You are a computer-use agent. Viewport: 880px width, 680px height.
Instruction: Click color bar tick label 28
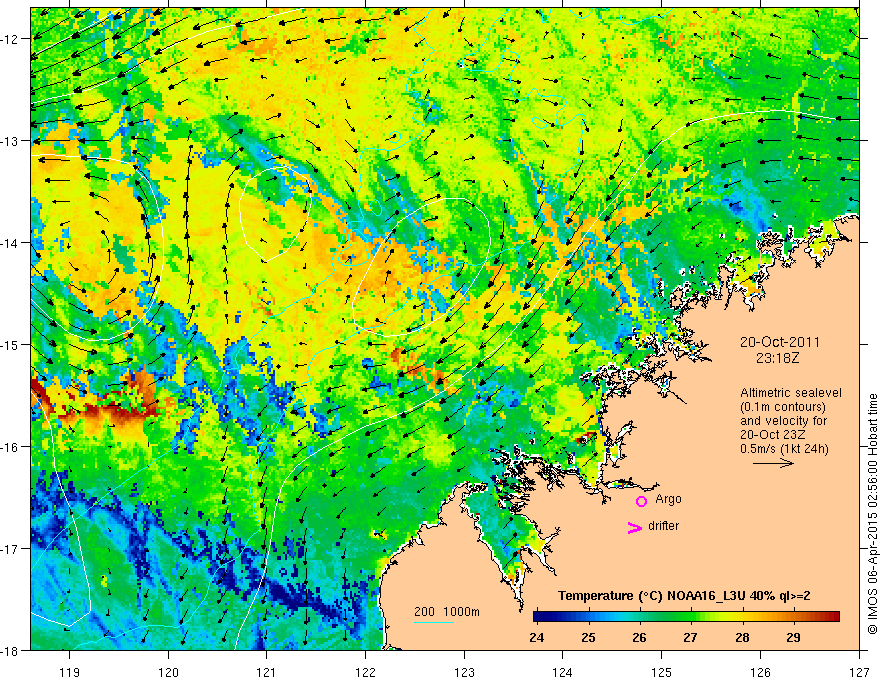pyautogui.click(x=742, y=637)
